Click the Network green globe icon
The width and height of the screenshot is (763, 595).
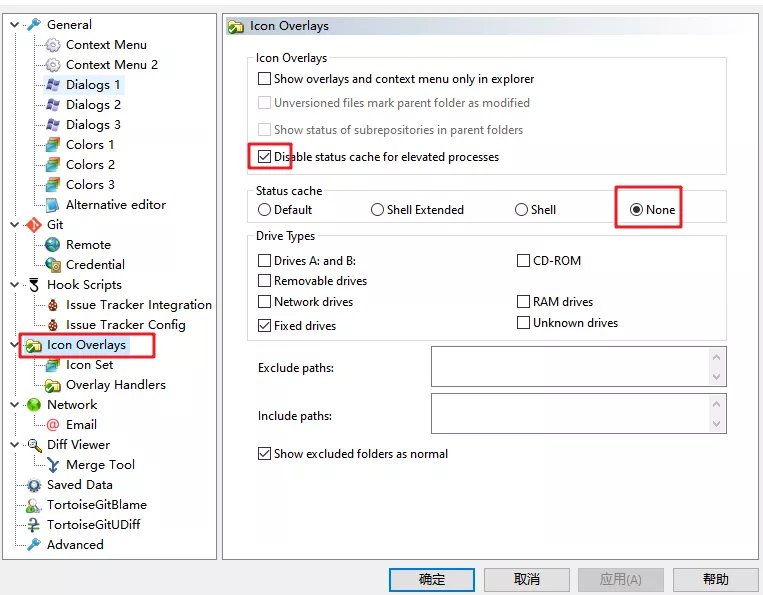click(34, 405)
